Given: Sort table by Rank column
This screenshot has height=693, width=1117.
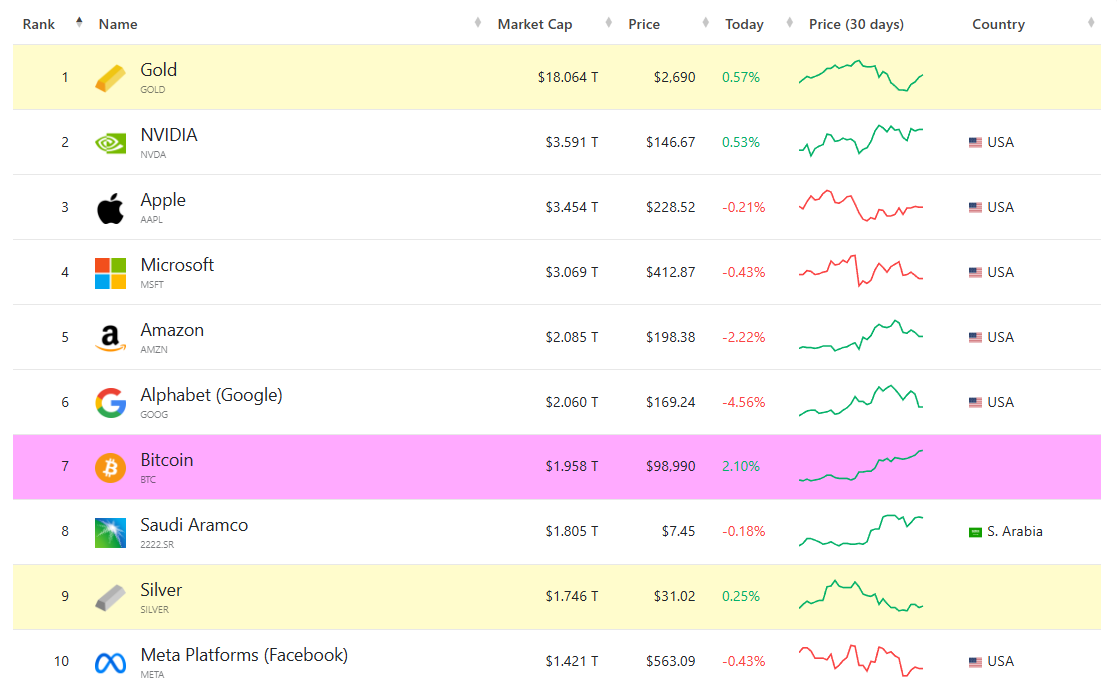Looking at the screenshot, I should 39,24.
